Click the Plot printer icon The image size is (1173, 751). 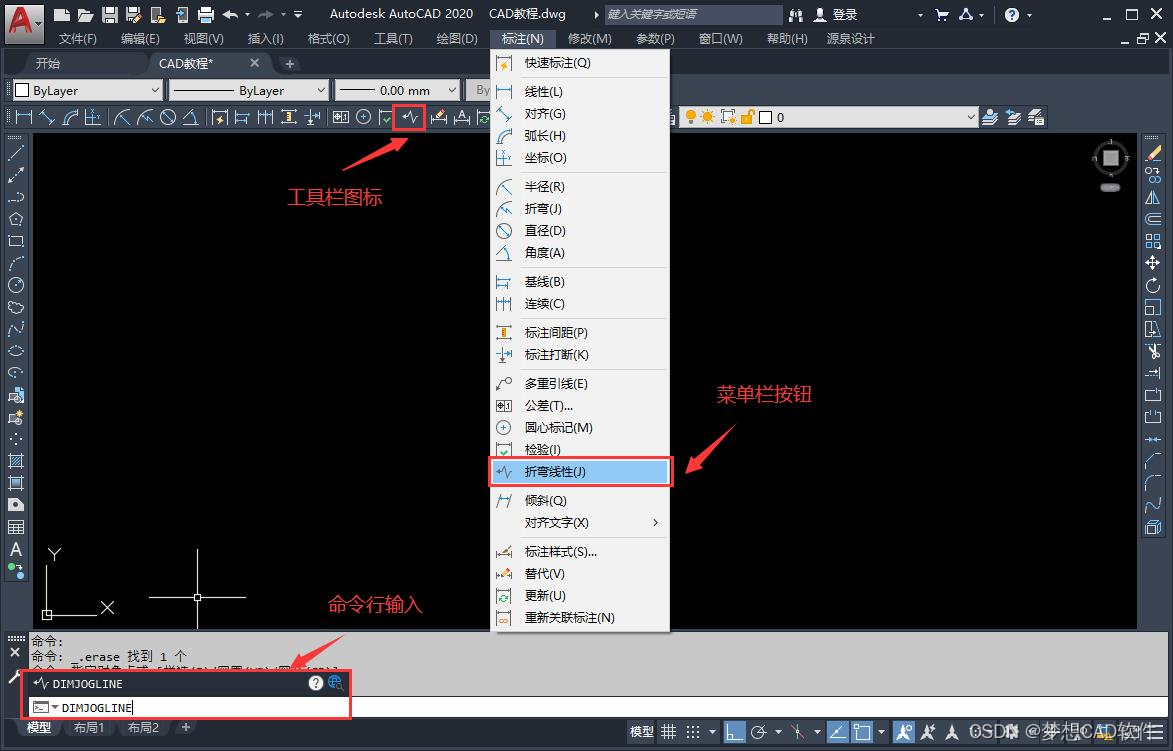206,14
